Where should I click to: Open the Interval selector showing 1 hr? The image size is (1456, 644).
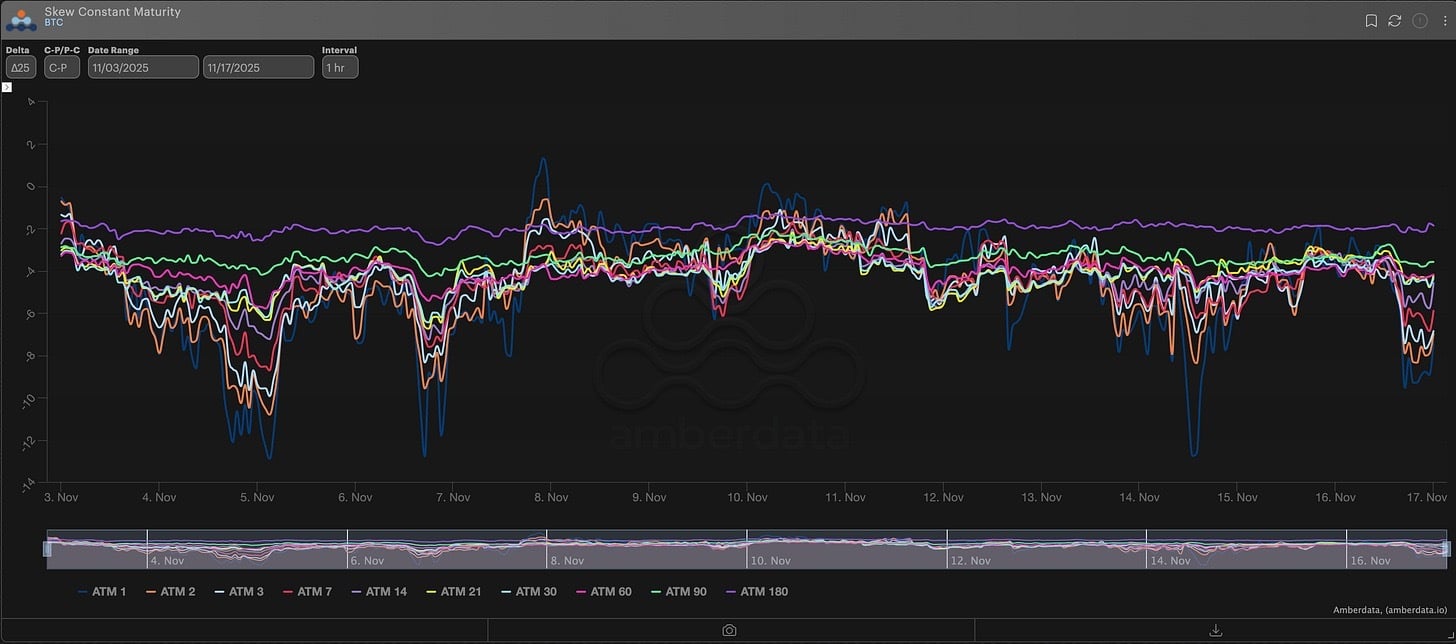coord(339,67)
